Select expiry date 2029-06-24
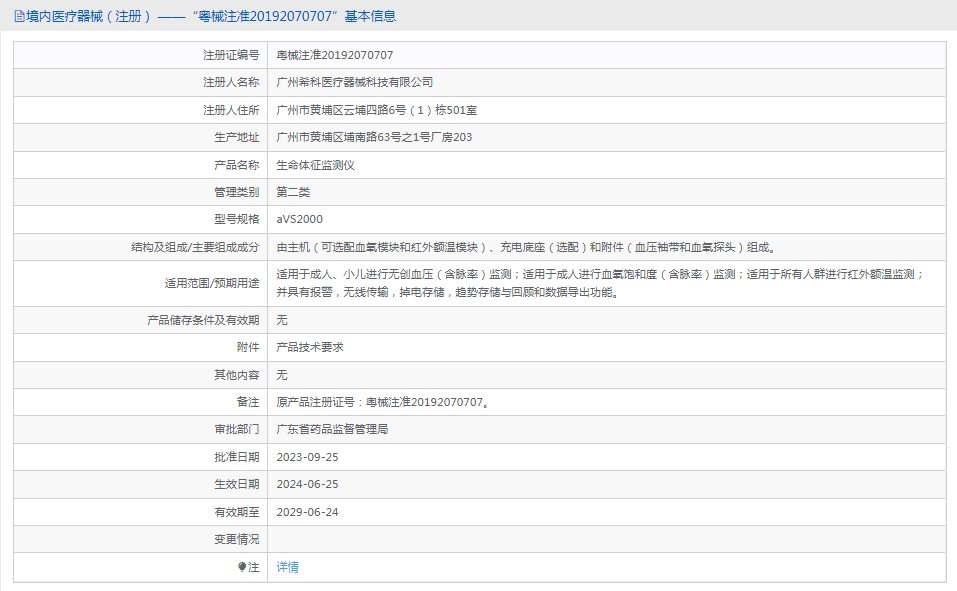 click(x=307, y=512)
